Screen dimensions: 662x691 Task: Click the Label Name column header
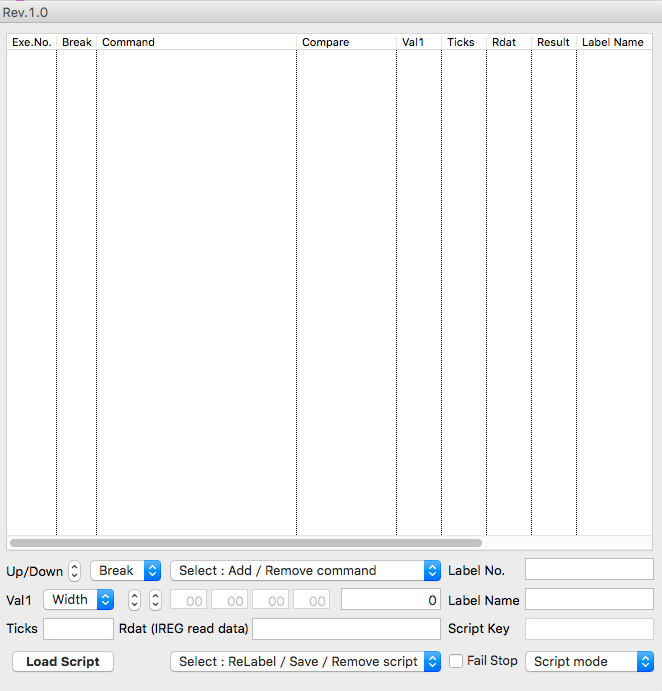coord(614,42)
